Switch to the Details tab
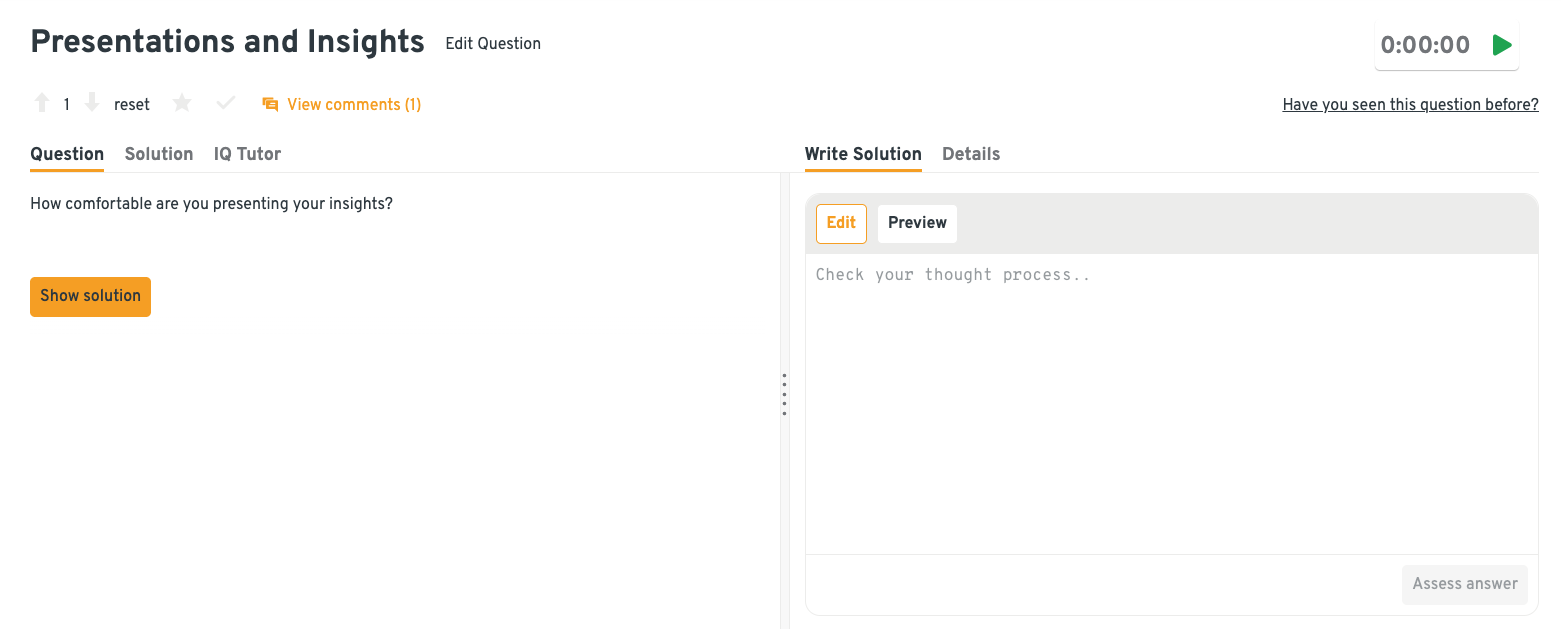The height and width of the screenshot is (629, 1561). coord(971,154)
